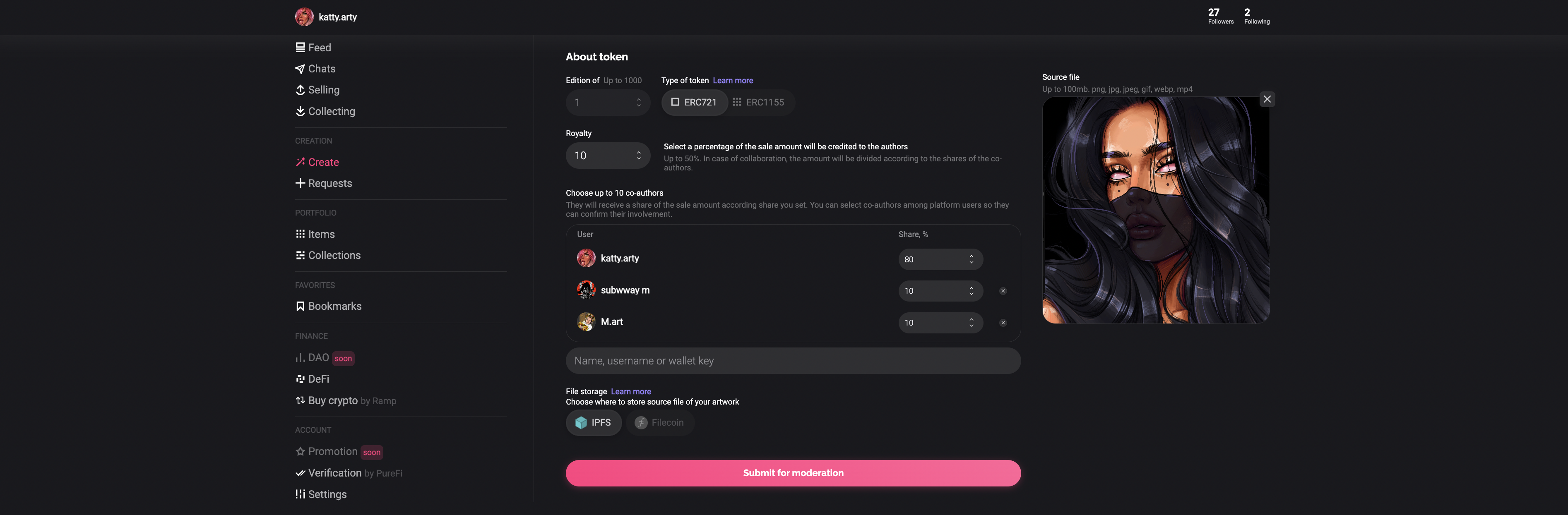Viewport: 1568px width, 515px height.
Task: Choose IPFS file storage
Action: tap(594, 423)
